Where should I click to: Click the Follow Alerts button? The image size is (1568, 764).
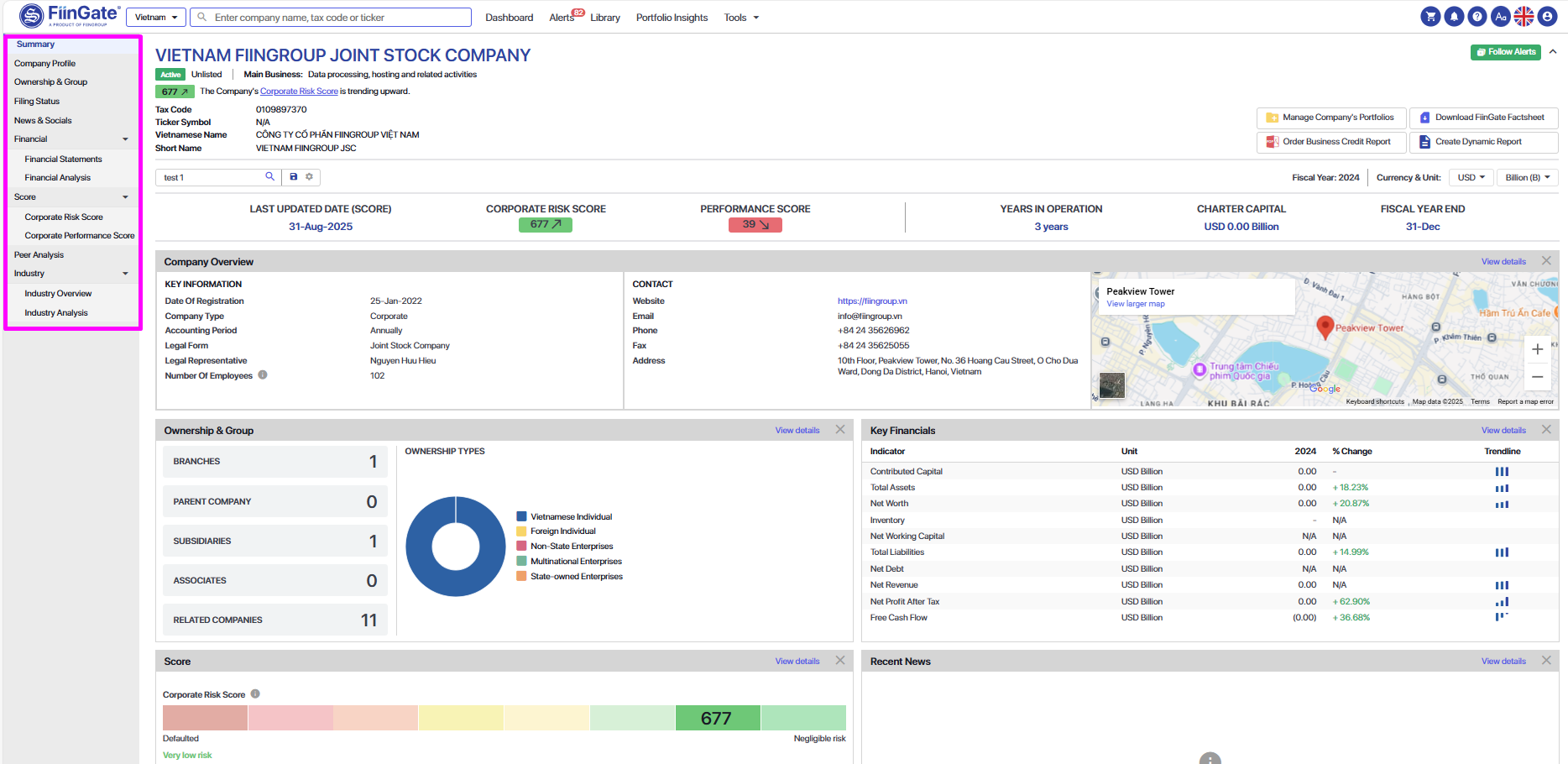tap(1506, 52)
